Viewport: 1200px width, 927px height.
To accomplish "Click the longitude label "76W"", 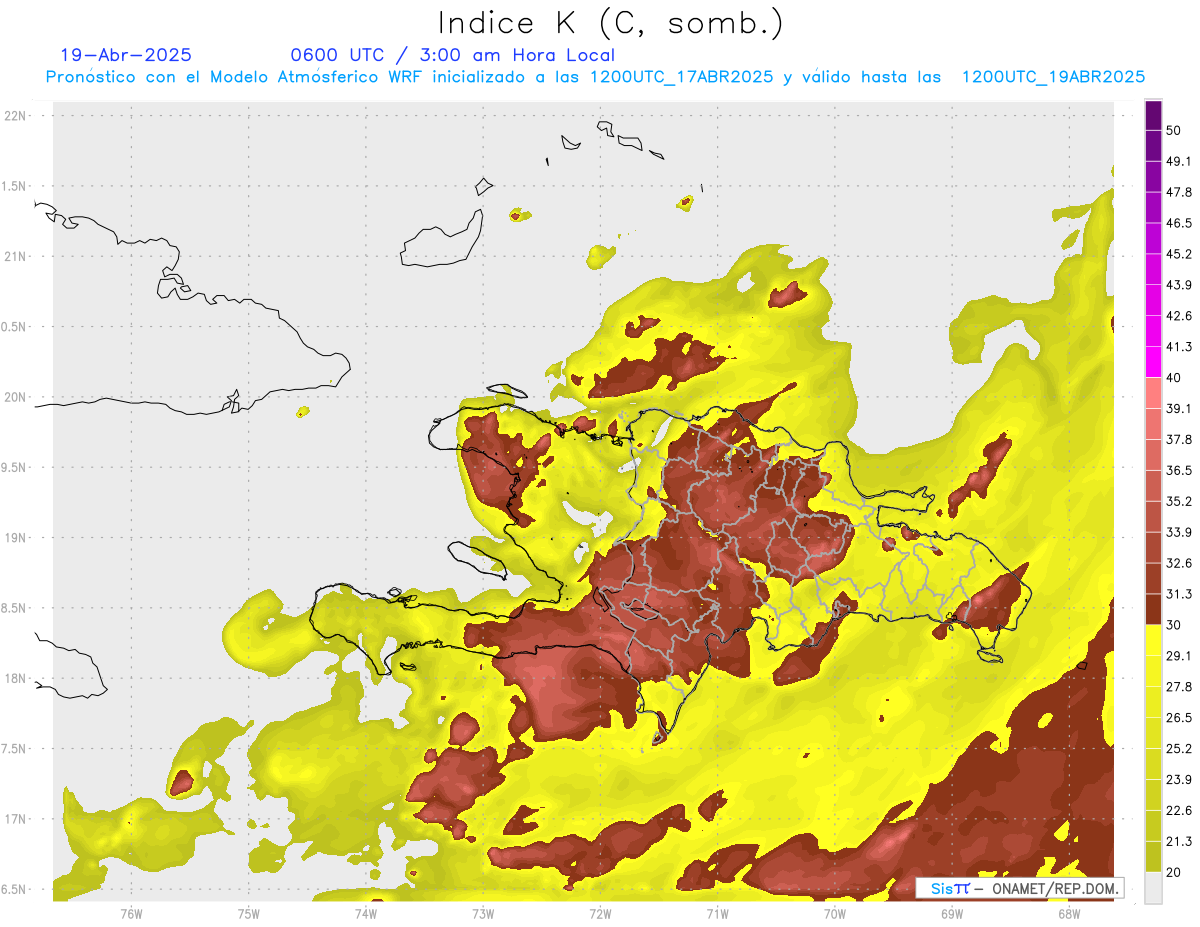I will pyautogui.click(x=131, y=913).
